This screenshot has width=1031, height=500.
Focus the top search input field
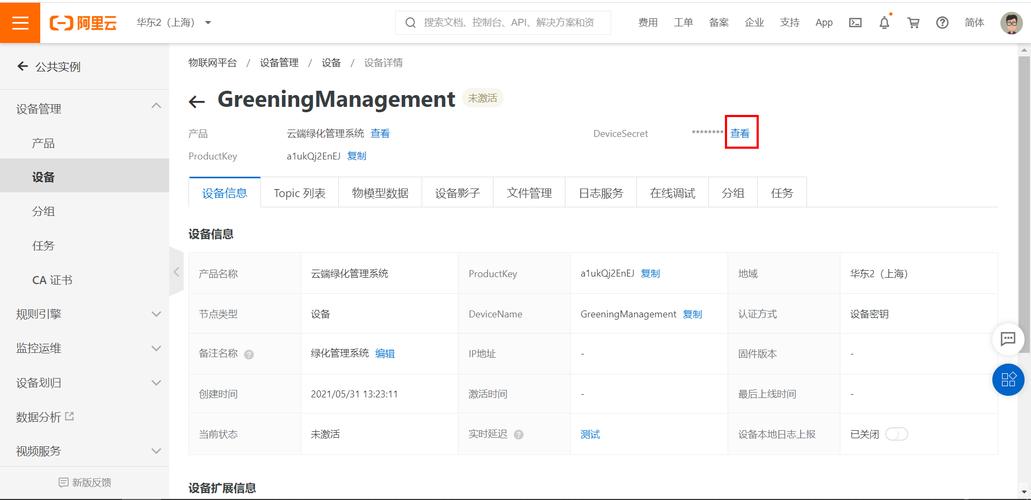tap(503, 22)
